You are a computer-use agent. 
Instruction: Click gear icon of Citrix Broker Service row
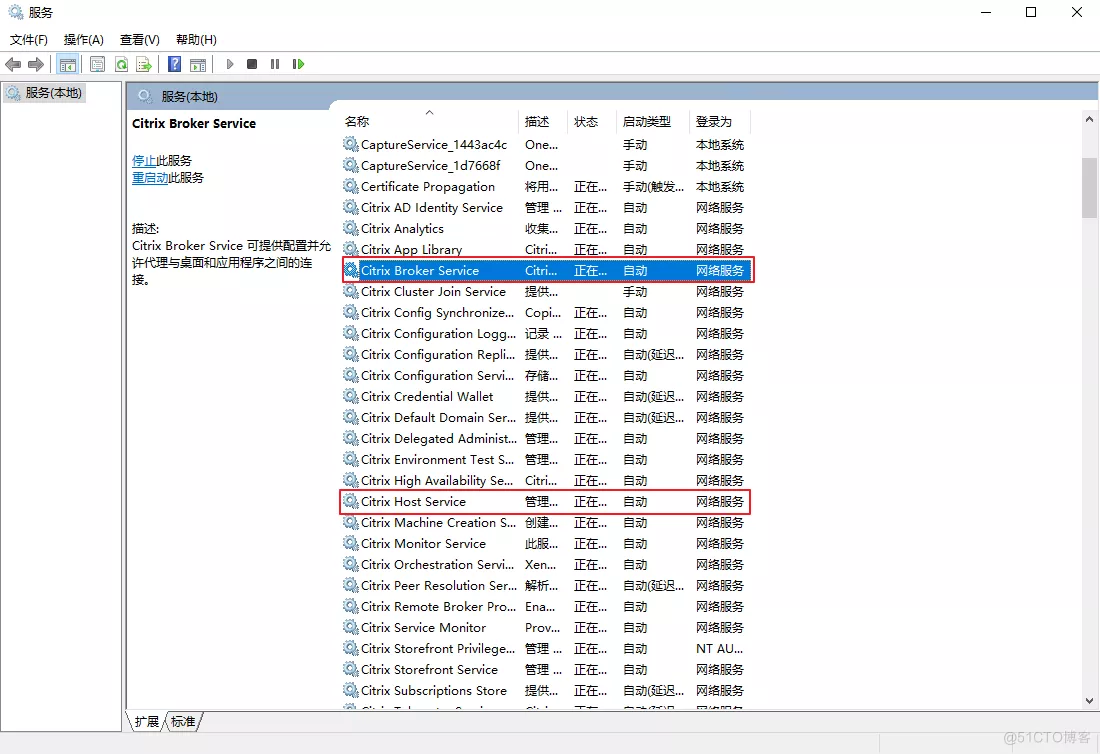(x=351, y=270)
